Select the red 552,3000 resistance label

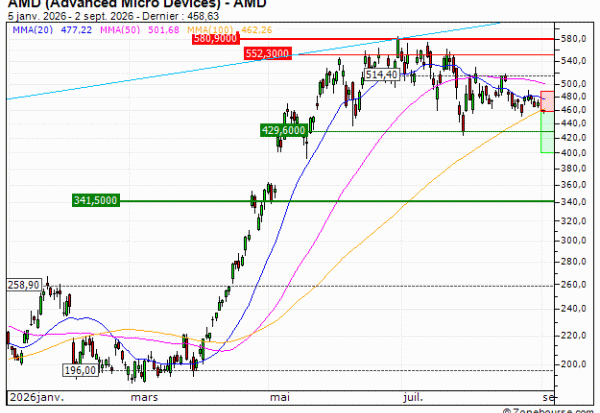tap(267, 54)
